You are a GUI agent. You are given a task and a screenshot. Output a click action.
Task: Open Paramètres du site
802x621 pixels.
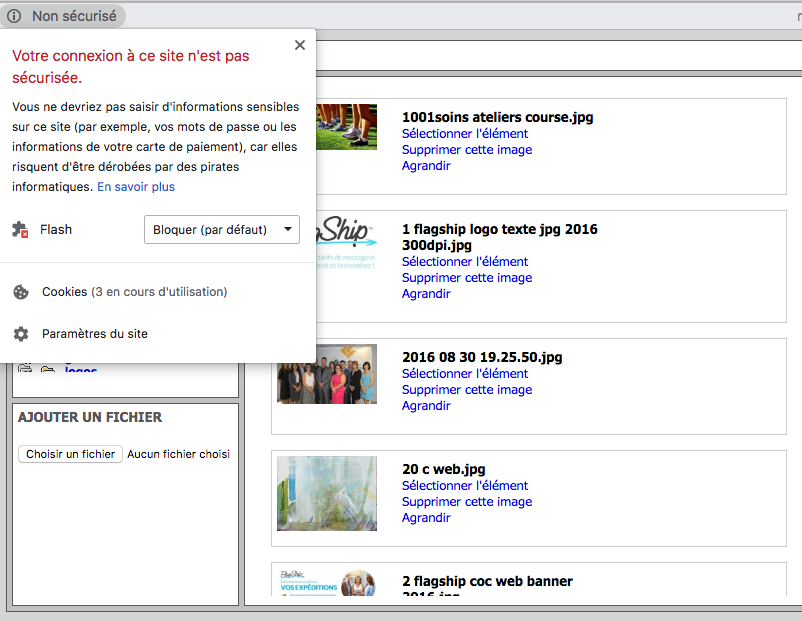tap(95, 334)
